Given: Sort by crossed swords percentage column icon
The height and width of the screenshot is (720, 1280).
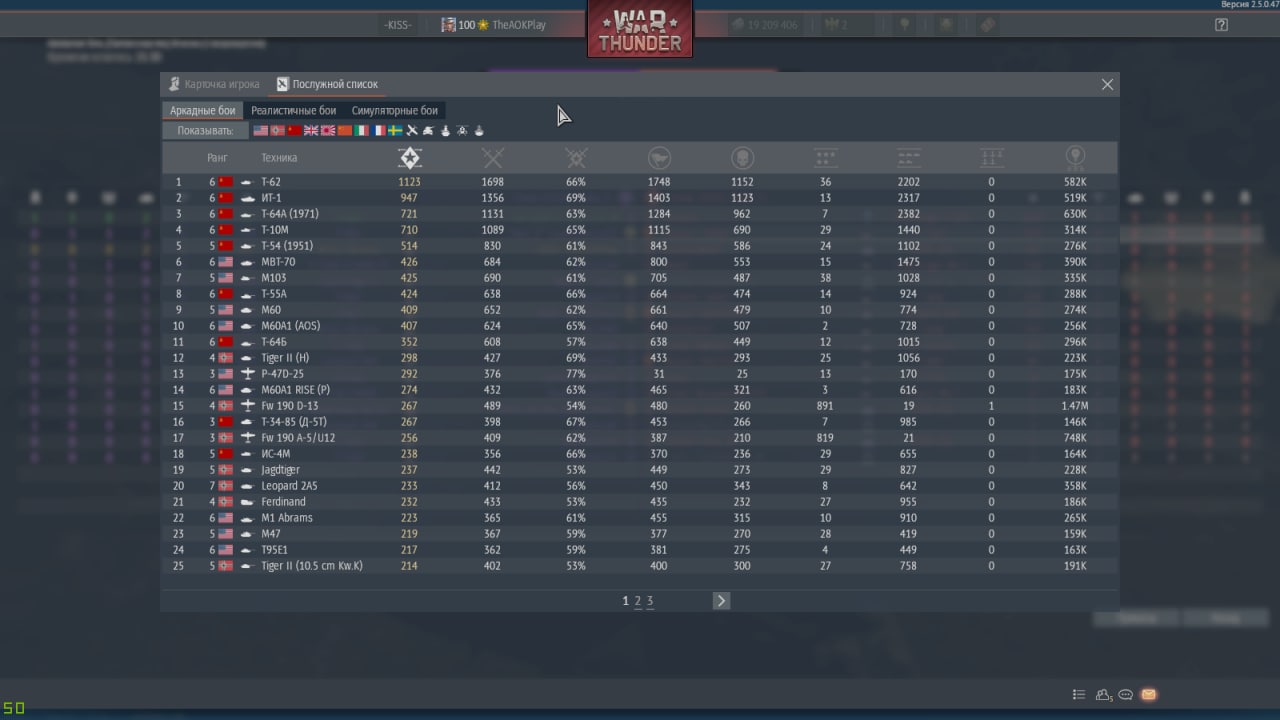Looking at the screenshot, I should (x=575, y=158).
